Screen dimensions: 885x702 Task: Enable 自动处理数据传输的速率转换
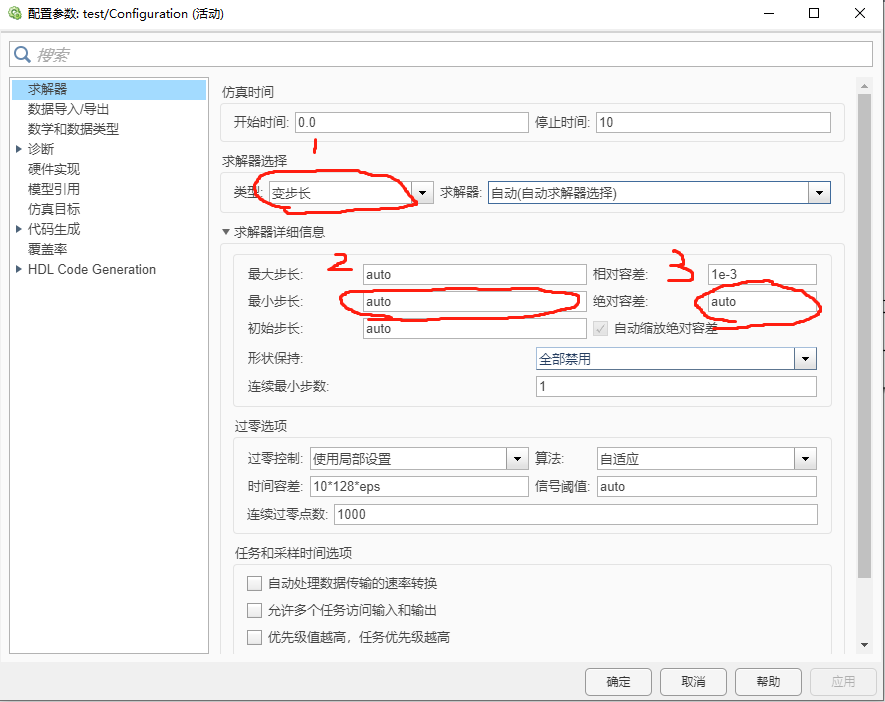pos(254,583)
